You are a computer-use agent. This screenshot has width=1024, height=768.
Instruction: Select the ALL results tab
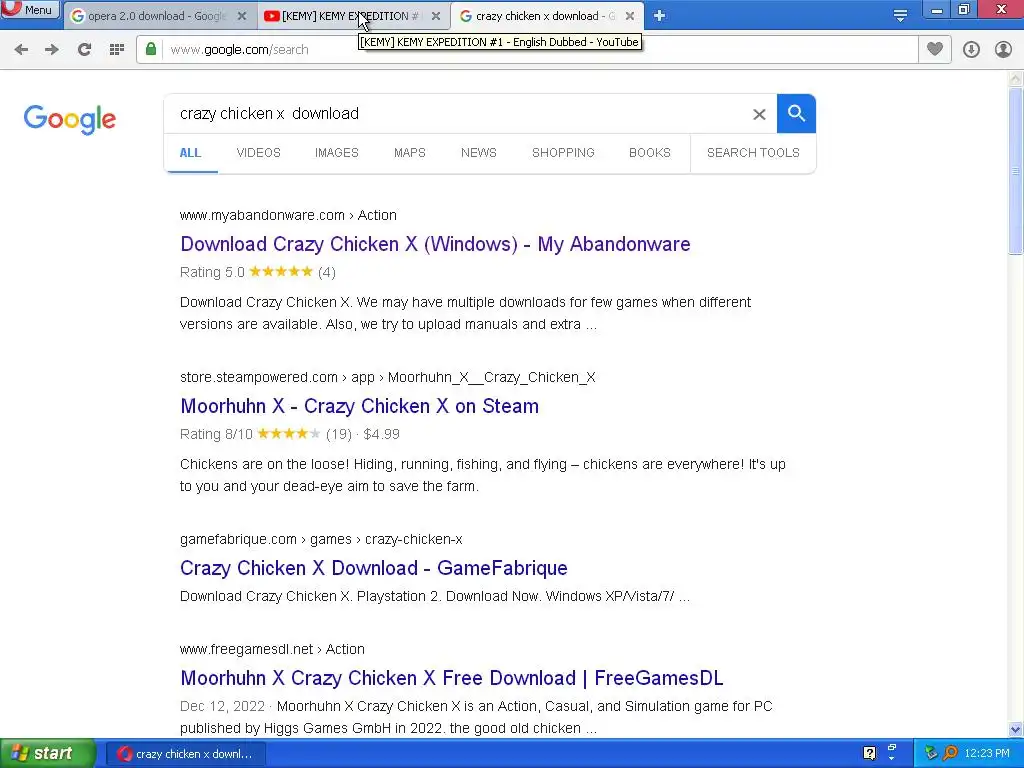190,153
